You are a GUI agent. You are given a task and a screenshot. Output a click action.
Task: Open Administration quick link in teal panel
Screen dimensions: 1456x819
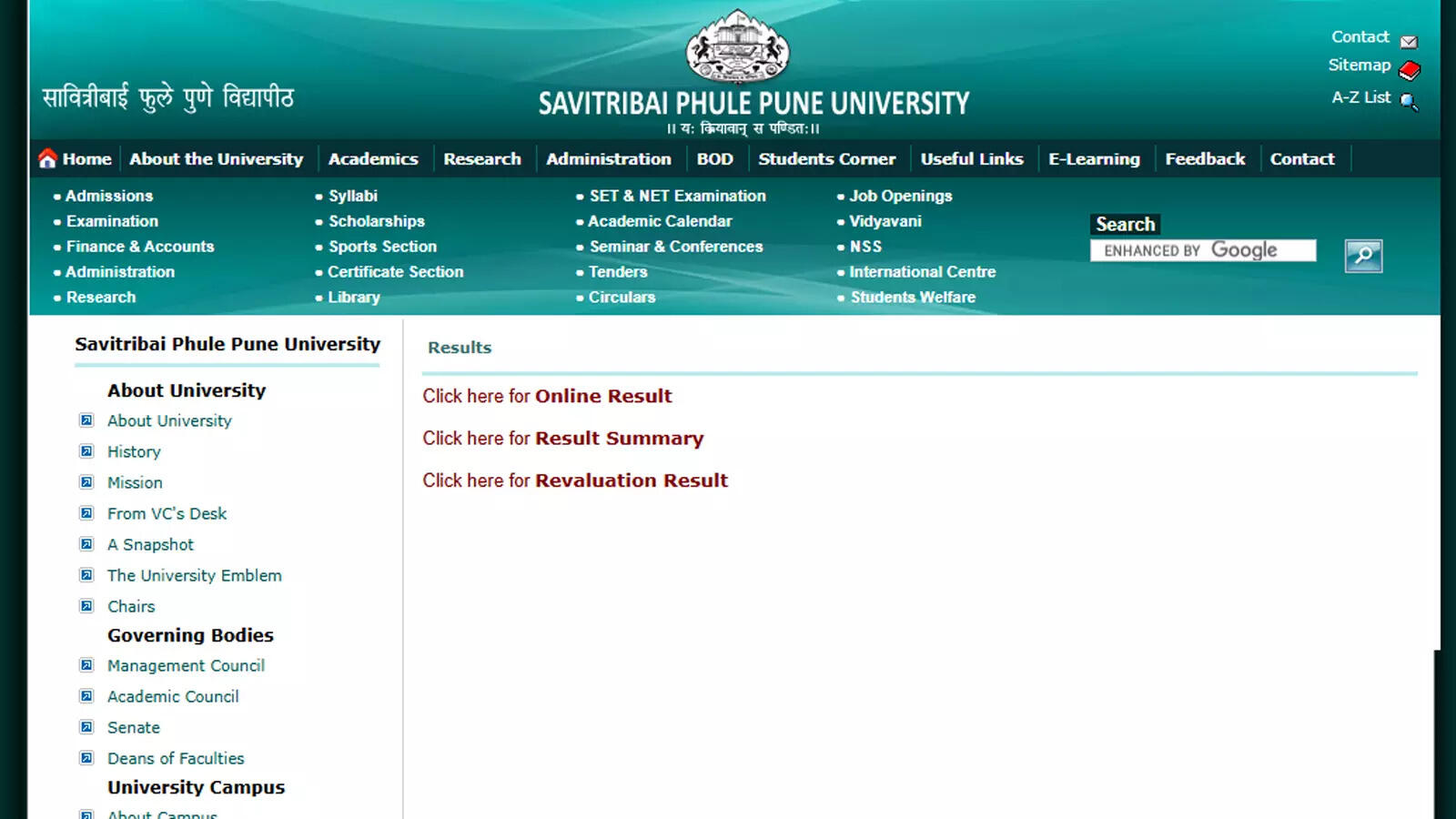pyautogui.click(x=120, y=272)
